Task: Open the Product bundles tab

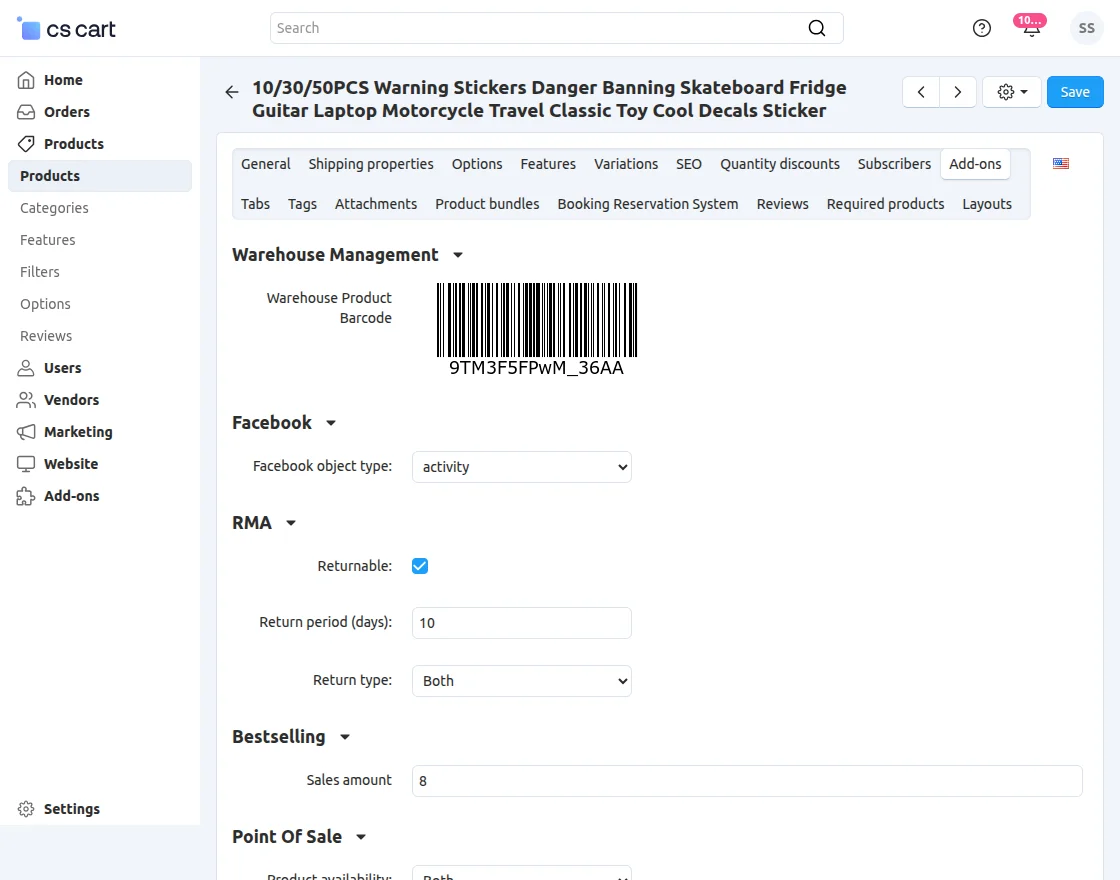Action: pos(487,204)
